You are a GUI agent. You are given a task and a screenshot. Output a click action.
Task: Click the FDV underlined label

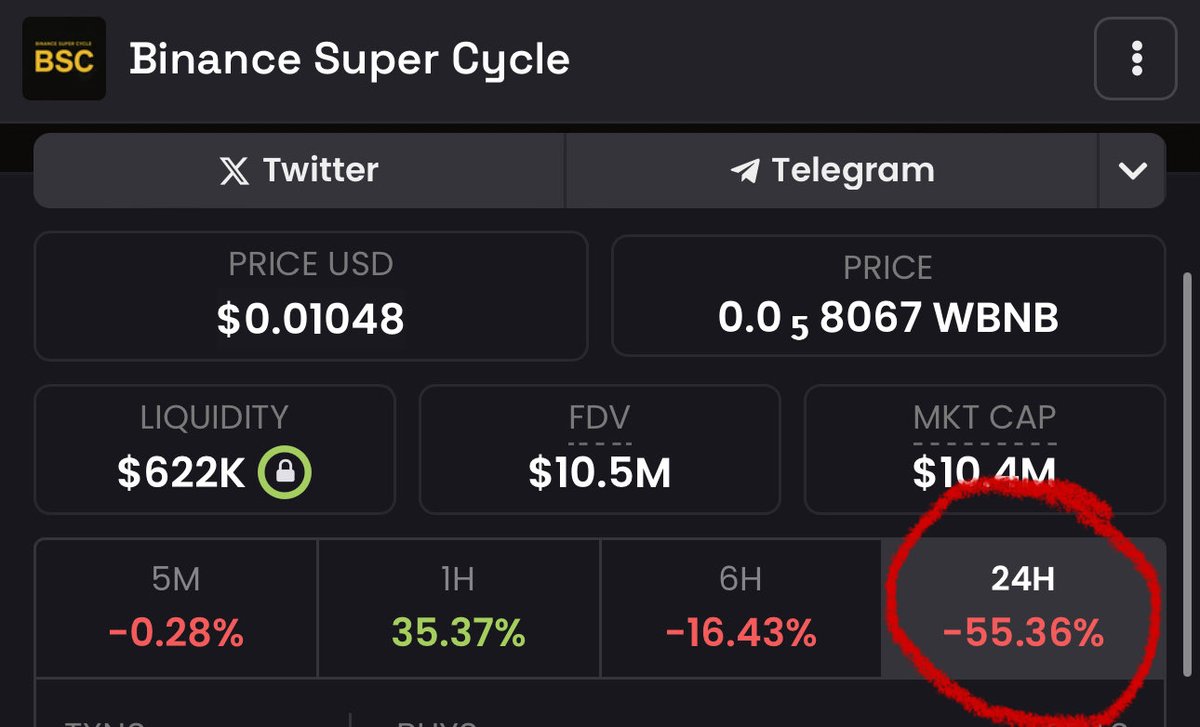600,418
